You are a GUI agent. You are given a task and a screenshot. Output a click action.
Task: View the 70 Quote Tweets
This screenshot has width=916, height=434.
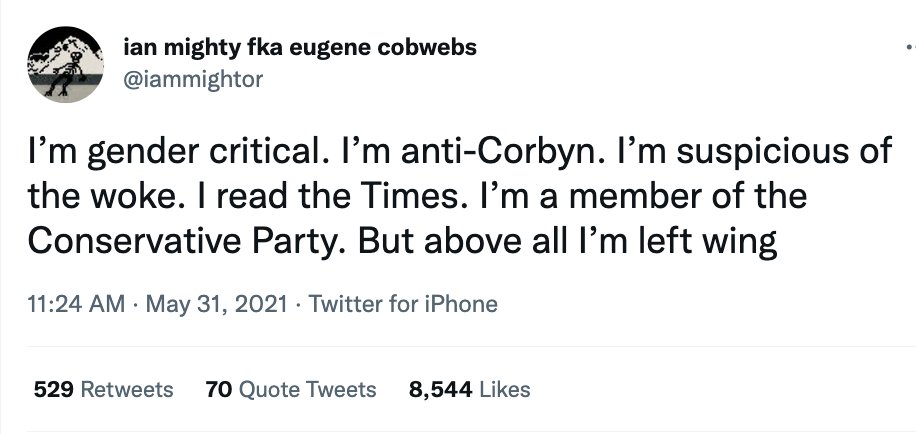tap(290, 389)
